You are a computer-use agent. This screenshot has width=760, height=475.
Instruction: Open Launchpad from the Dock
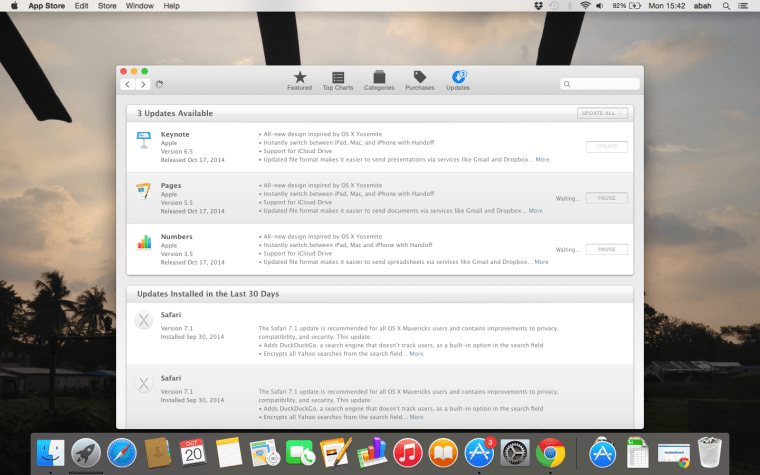click(x=86, y=453)
